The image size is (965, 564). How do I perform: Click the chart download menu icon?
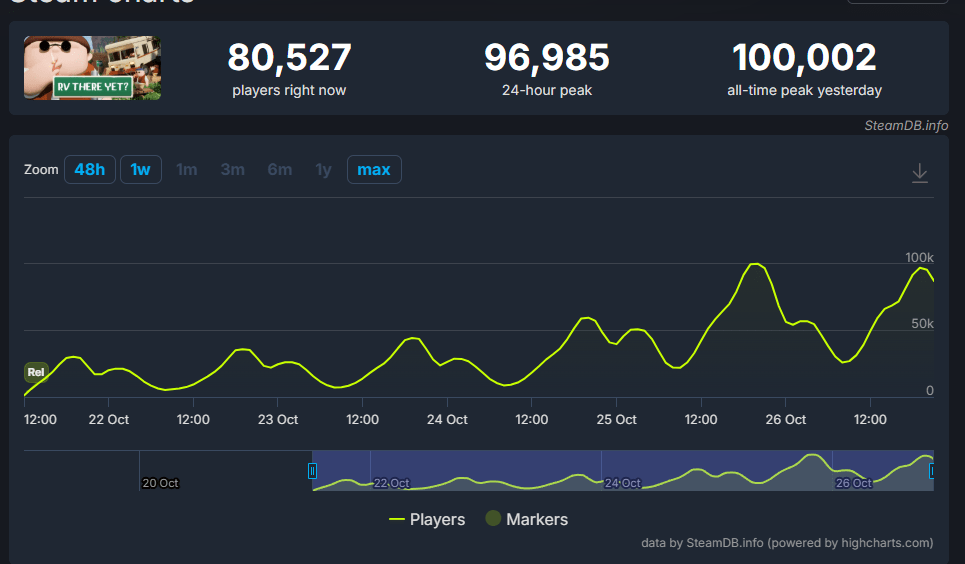[920, 174]
